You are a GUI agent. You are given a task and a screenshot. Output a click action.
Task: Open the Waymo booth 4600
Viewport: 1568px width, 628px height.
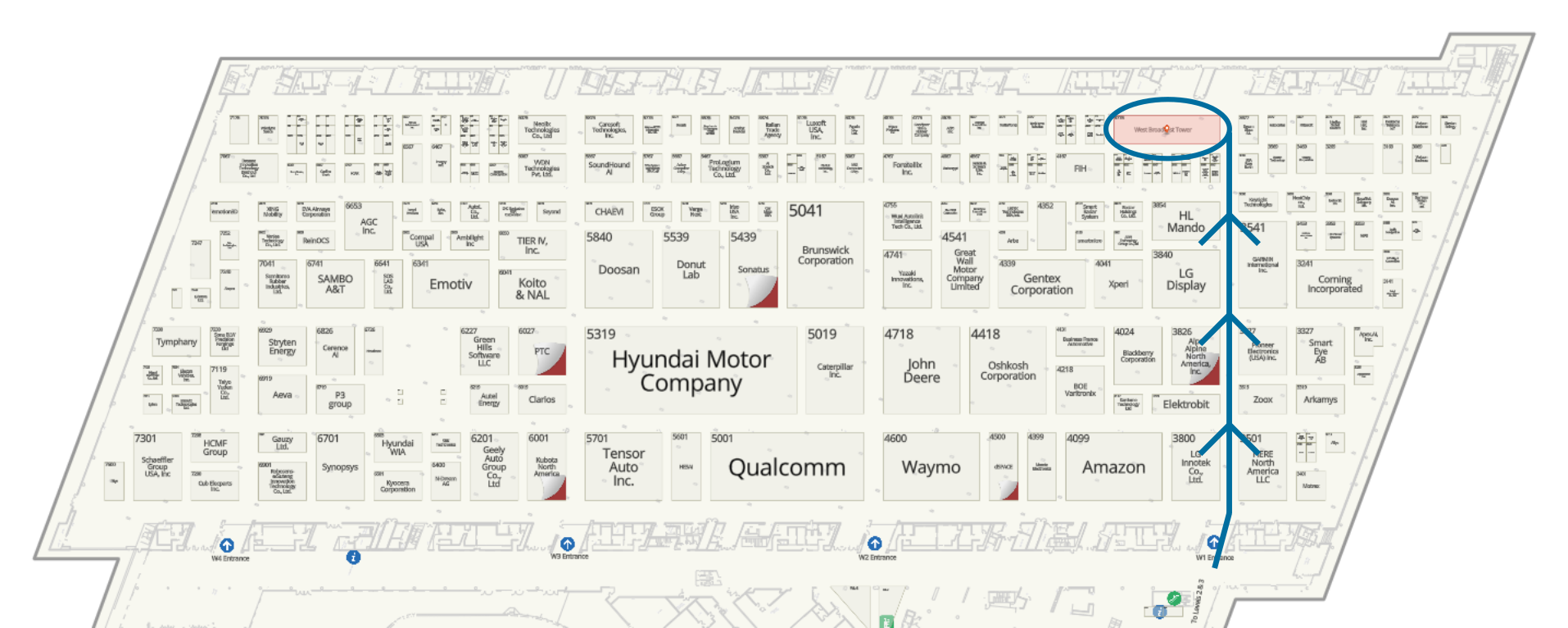[931, 466]
